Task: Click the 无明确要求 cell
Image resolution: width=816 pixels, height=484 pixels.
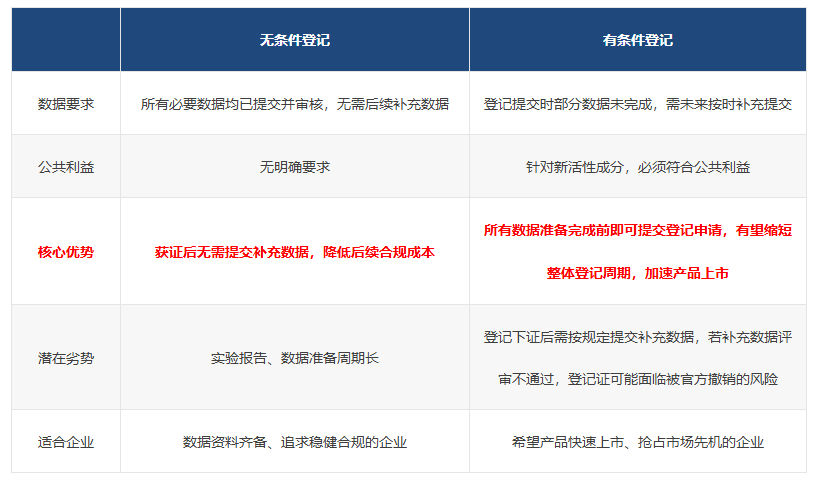Action: (294, 166)
